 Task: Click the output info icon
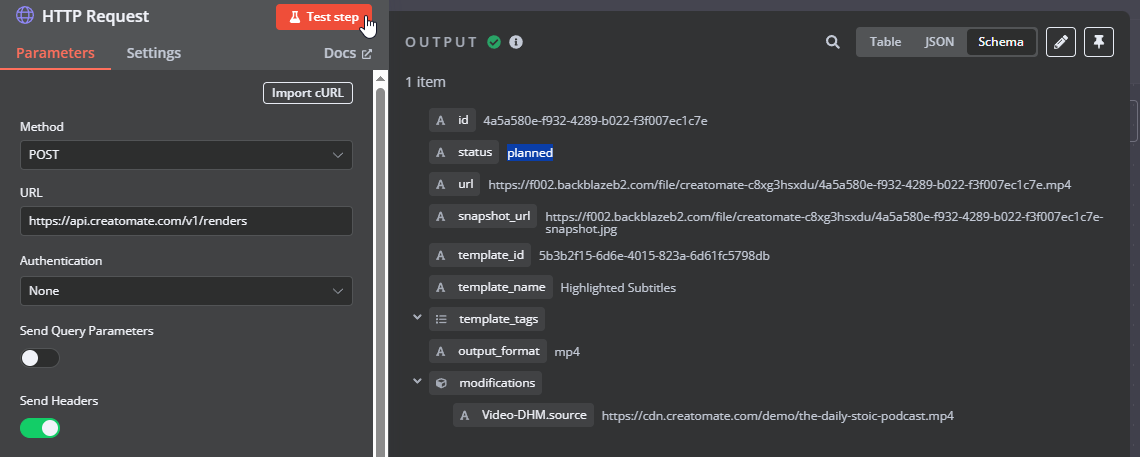tap(516, 42)
